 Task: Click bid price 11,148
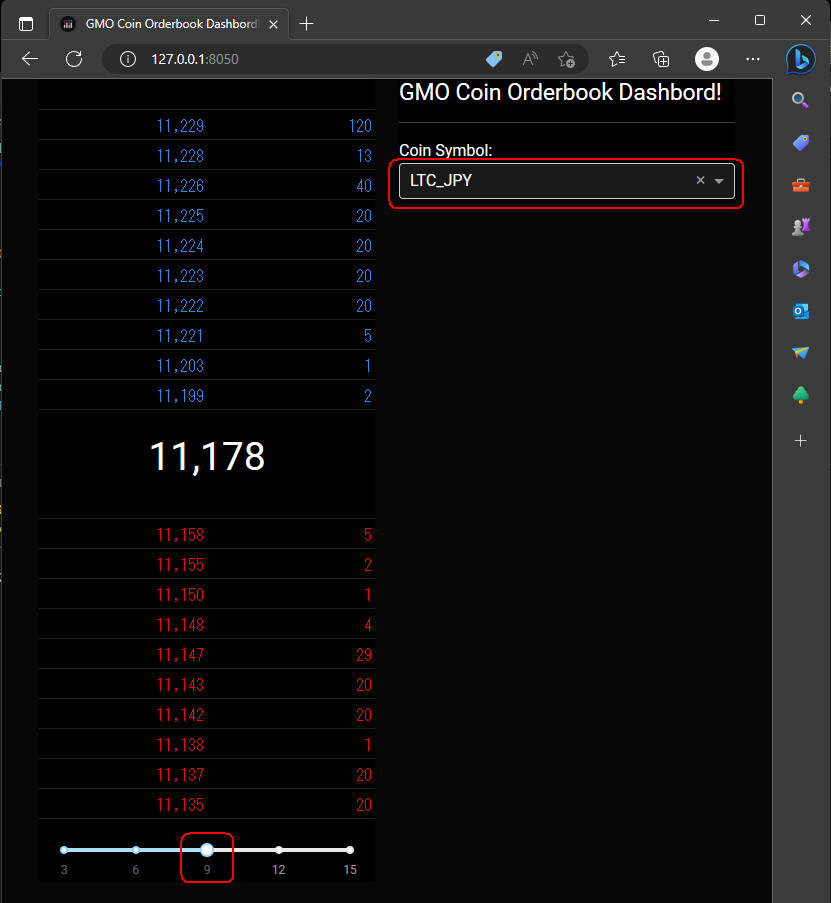[180, 625]
